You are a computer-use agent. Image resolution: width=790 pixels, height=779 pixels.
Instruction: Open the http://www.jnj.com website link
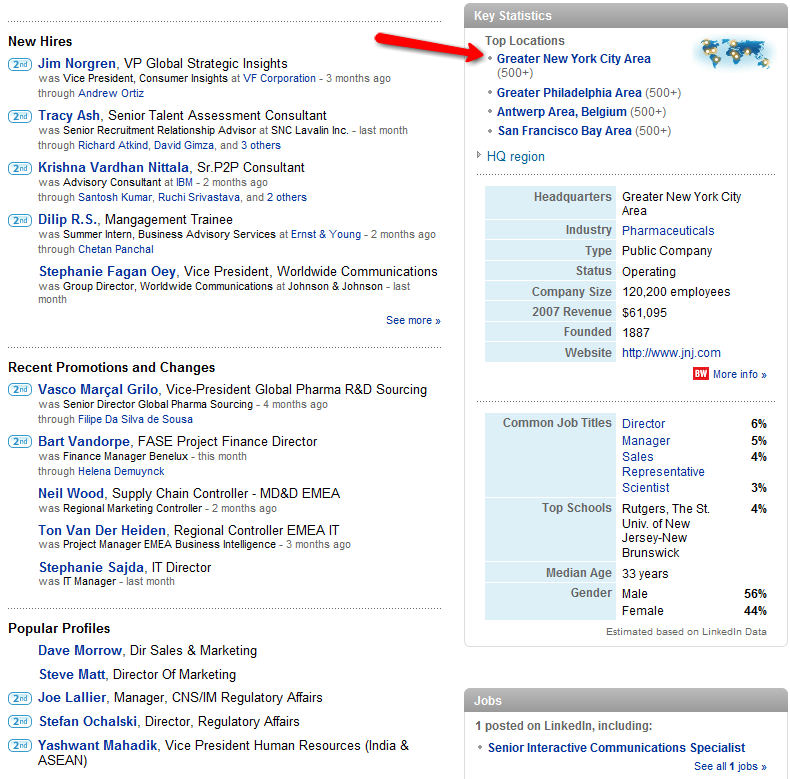(671, 353)
